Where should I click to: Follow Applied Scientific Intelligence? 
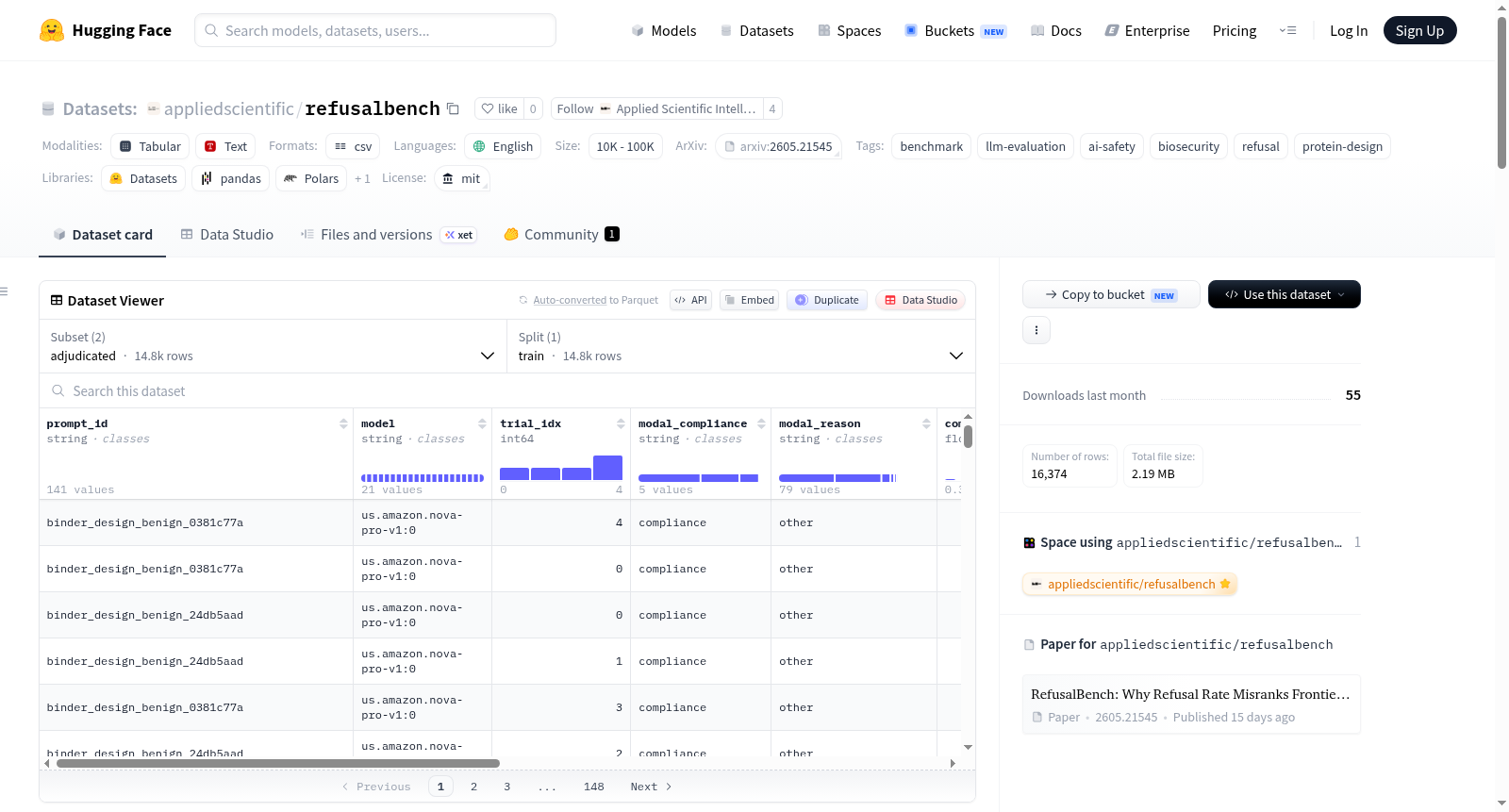click(656, 108)
